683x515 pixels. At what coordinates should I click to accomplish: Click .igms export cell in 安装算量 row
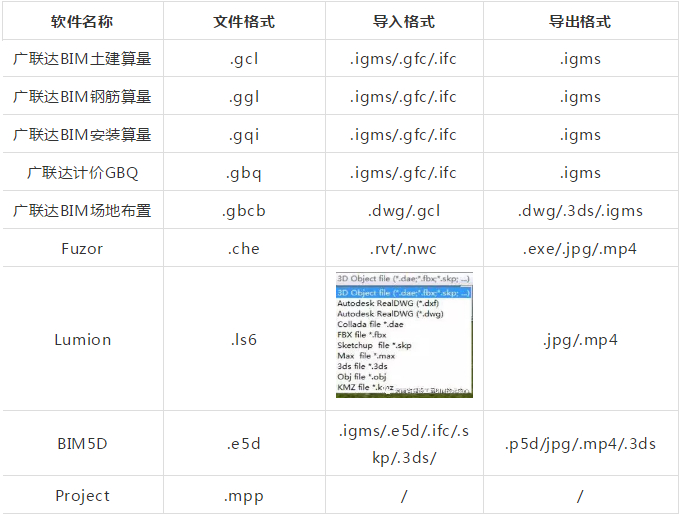point(580,135)
